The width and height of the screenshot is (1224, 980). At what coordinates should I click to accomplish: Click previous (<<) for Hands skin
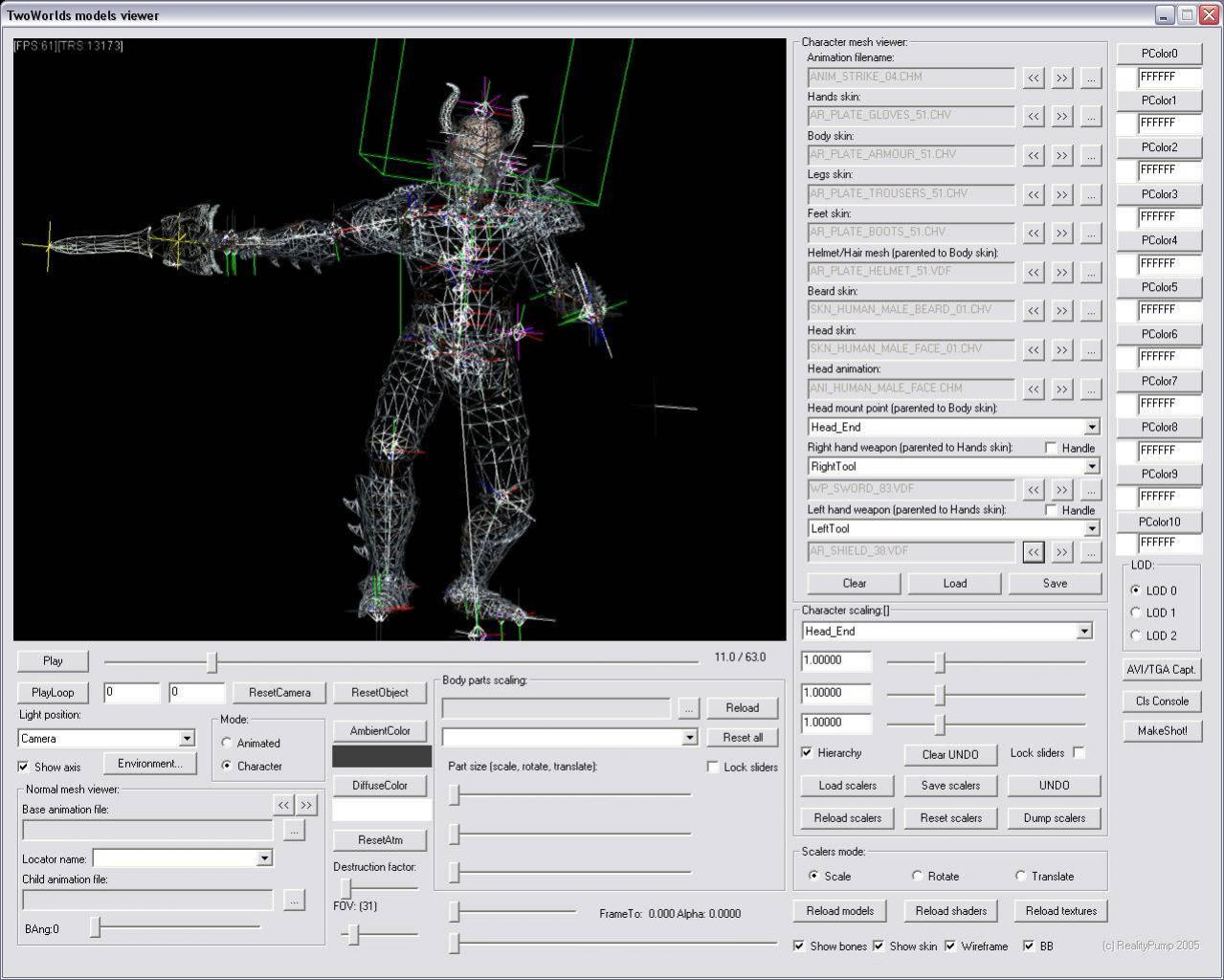click(1033, 117)
